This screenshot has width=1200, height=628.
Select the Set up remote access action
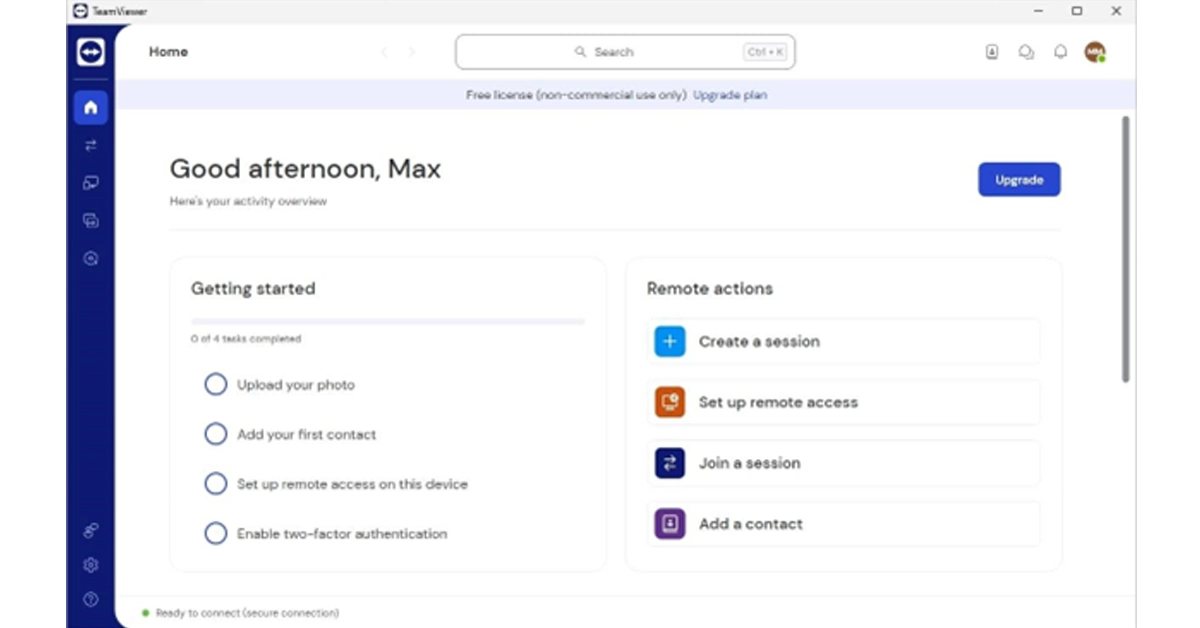843,402
